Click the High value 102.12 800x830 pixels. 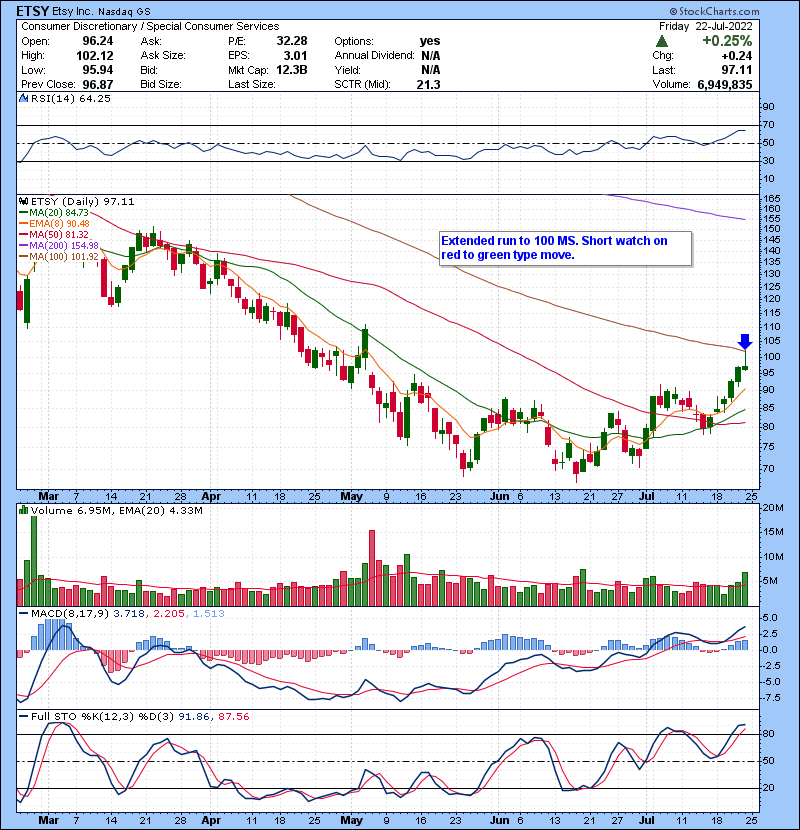coord(95,56)
